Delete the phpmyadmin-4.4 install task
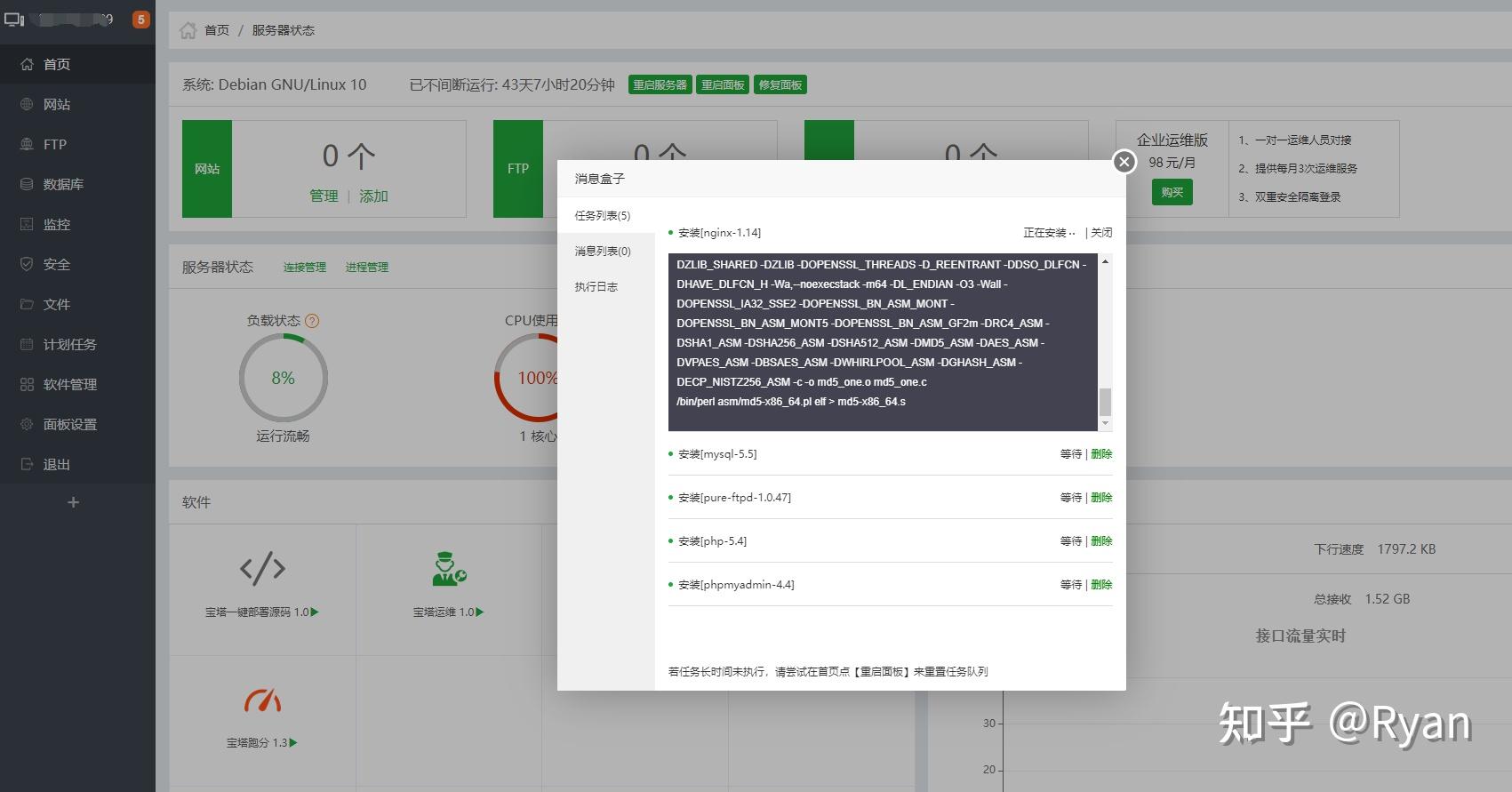 click(1101, 585)
